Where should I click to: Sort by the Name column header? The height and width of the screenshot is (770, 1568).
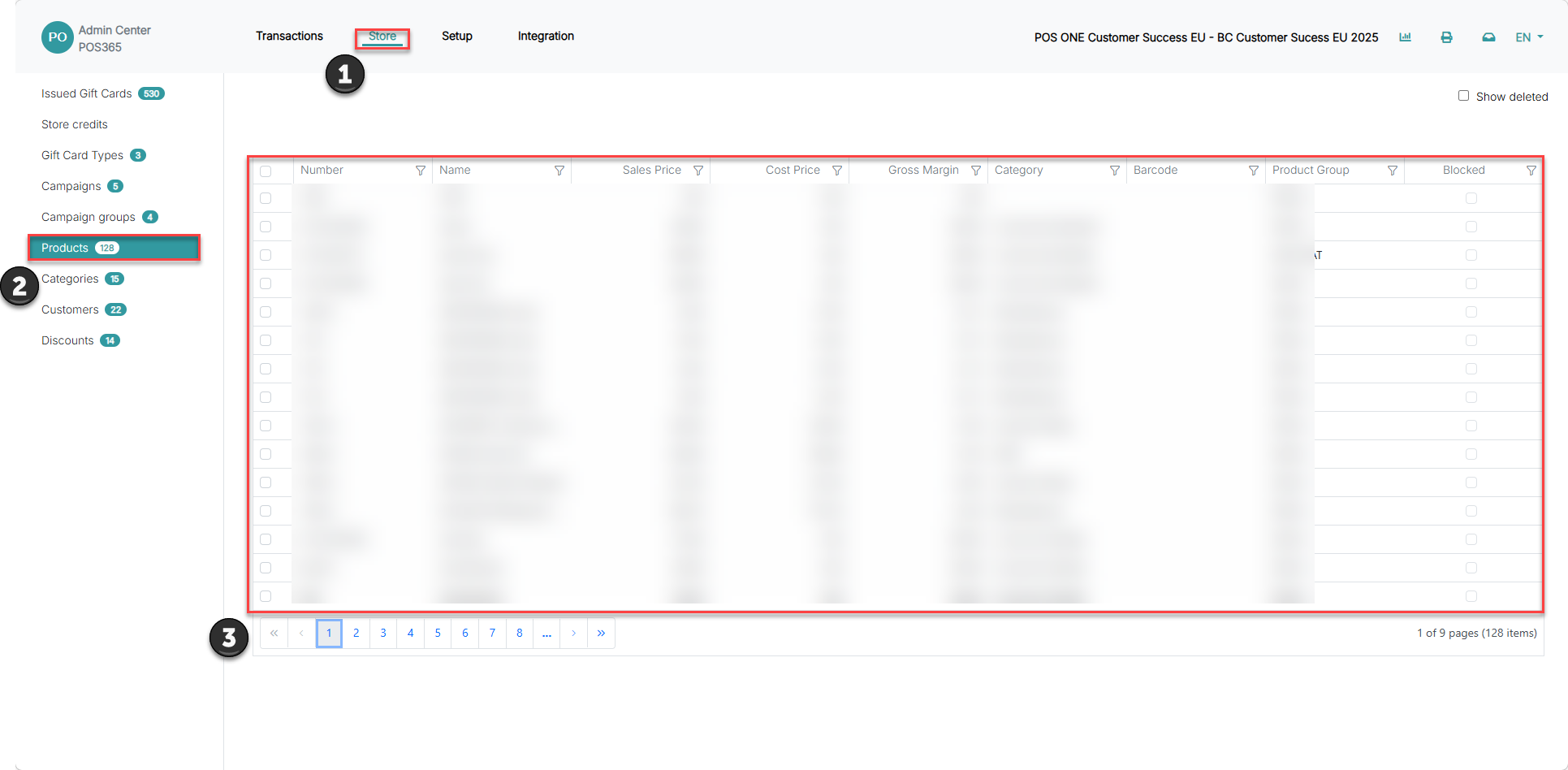(455, 170)
